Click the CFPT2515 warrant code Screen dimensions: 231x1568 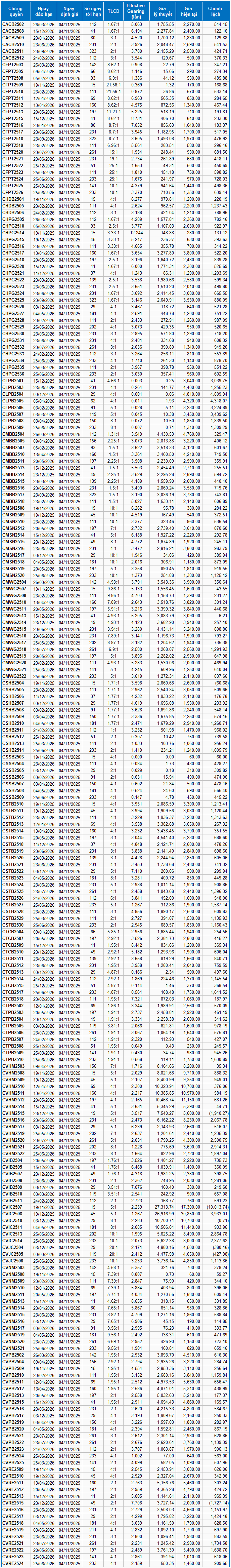(13, 119)
